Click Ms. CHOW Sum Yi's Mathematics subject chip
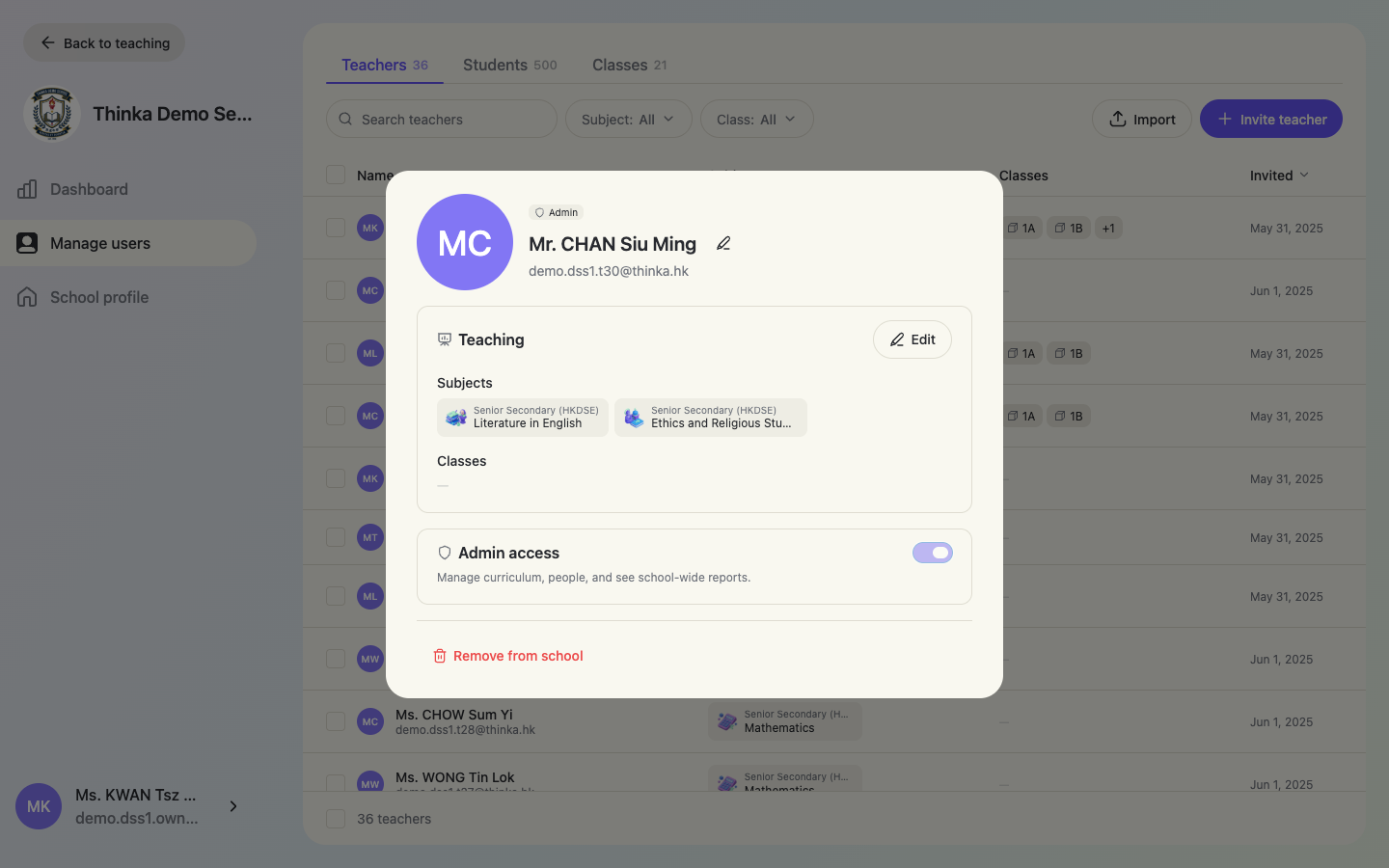Image resolution: width=1389 pixels, height=868 pixels. (x=785, y=721)
